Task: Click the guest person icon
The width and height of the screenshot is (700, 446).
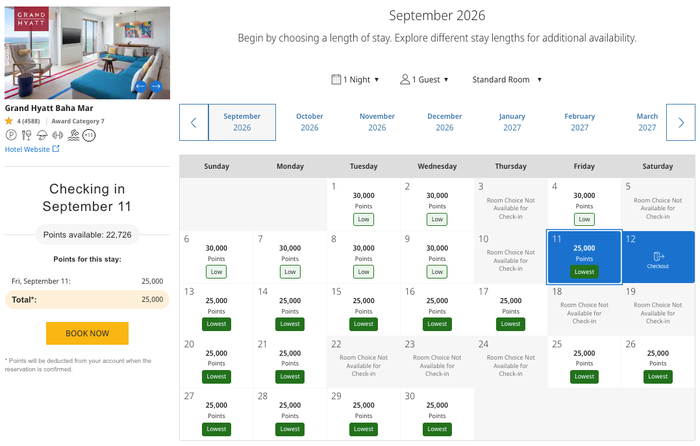Action: pyautogui.click(x=405, y=79)
